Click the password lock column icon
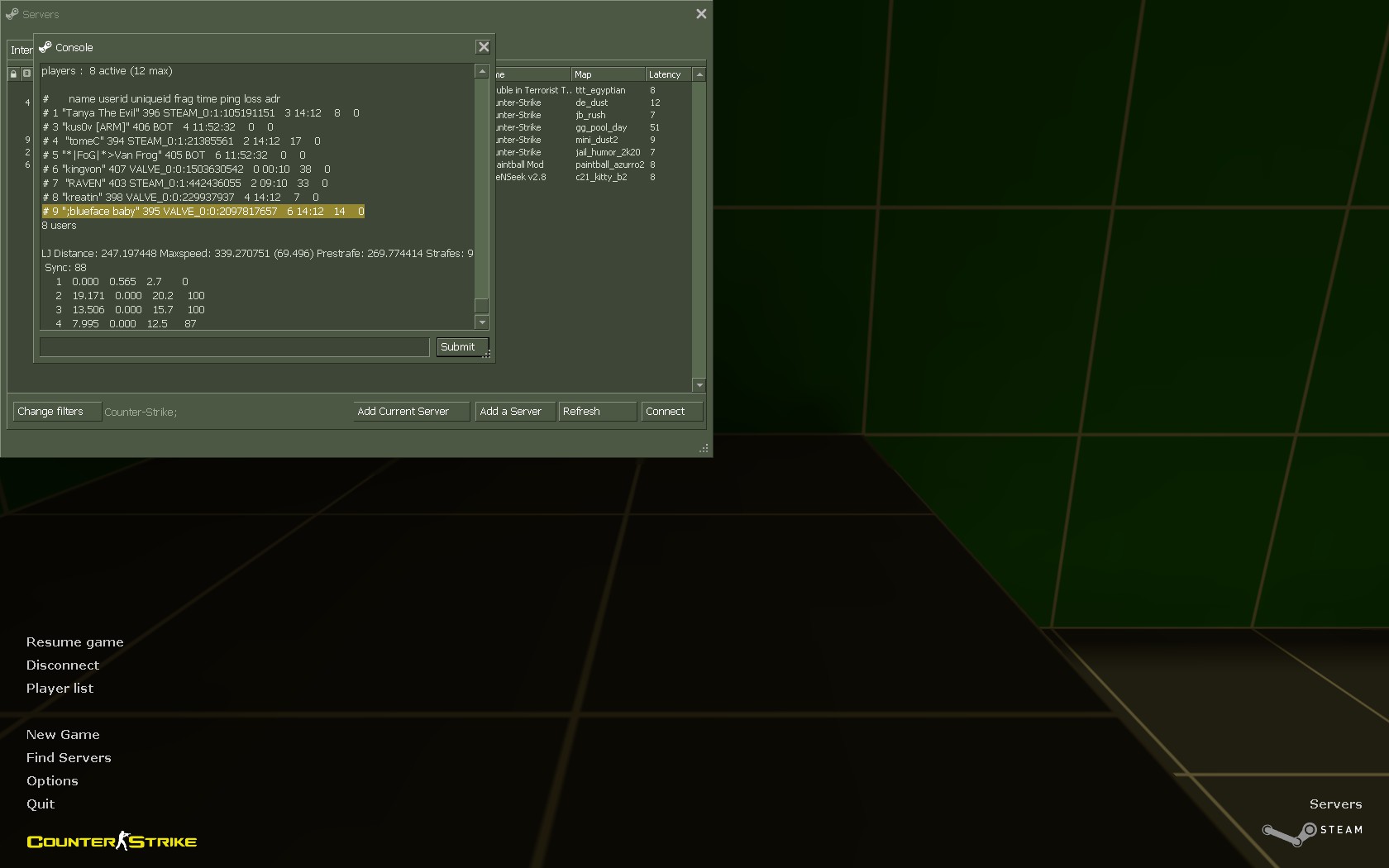Screen dimensions: 1389x868 click(14, 74)
